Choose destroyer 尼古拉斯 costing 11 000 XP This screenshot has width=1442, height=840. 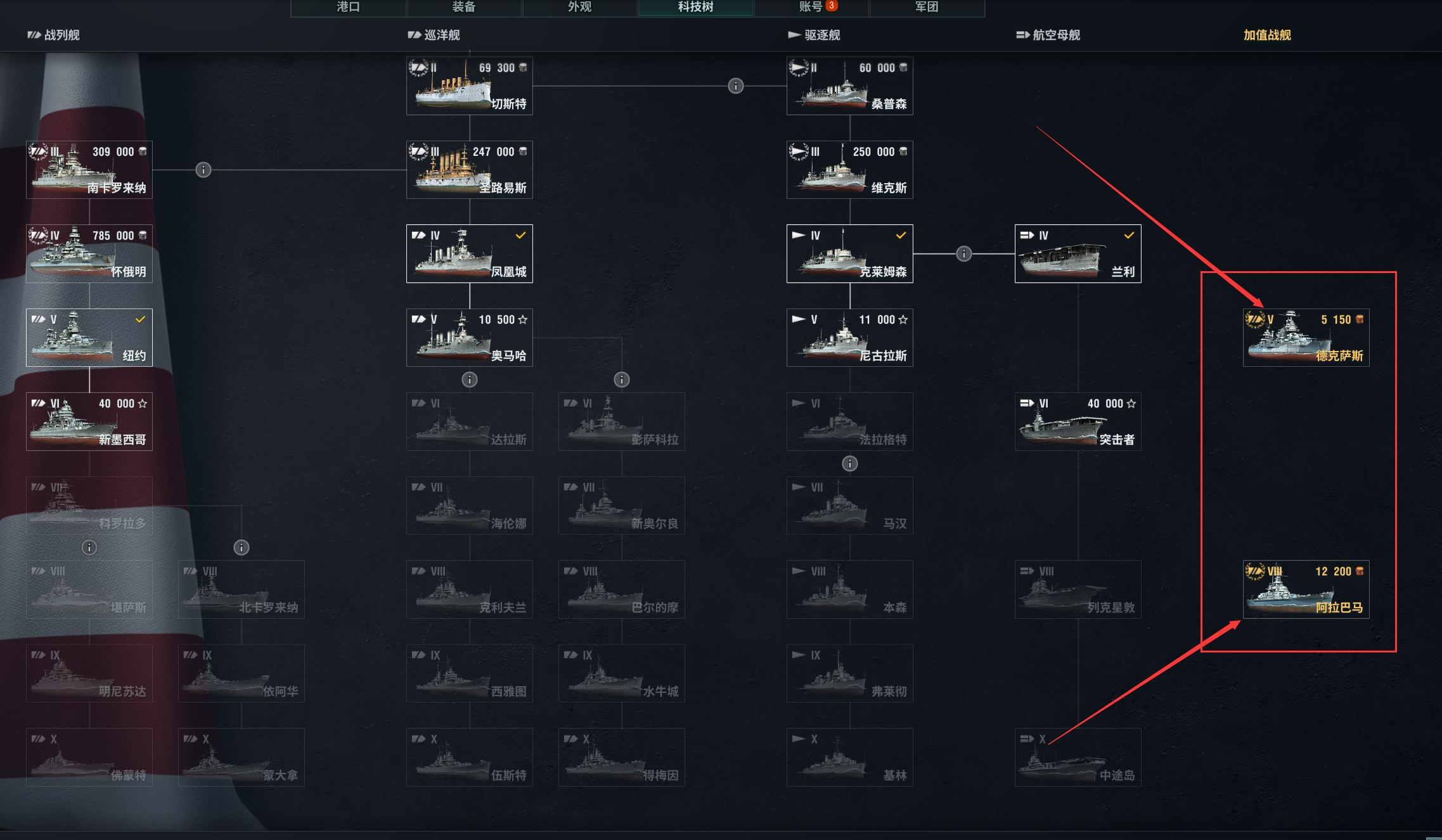850,338
